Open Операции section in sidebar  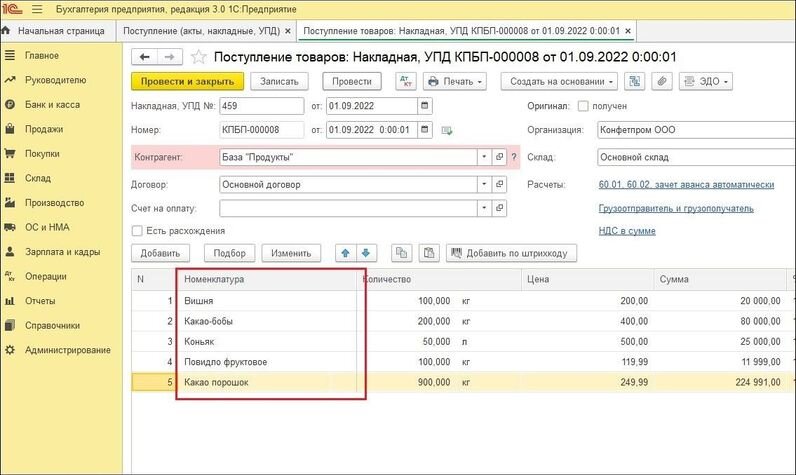click(x=46, y=276)
